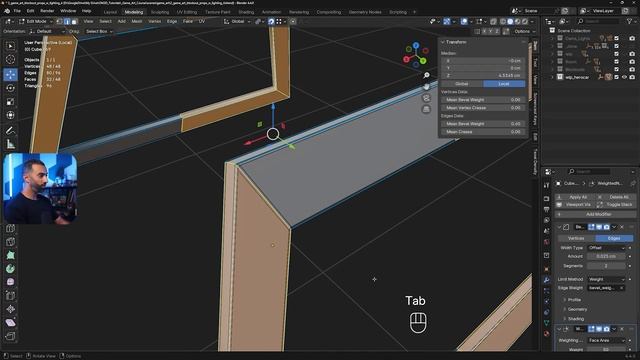Open the Edge menu in viewport header
Image resolution: width=640 pixels, height=360 pixels.
pos(172,21)
